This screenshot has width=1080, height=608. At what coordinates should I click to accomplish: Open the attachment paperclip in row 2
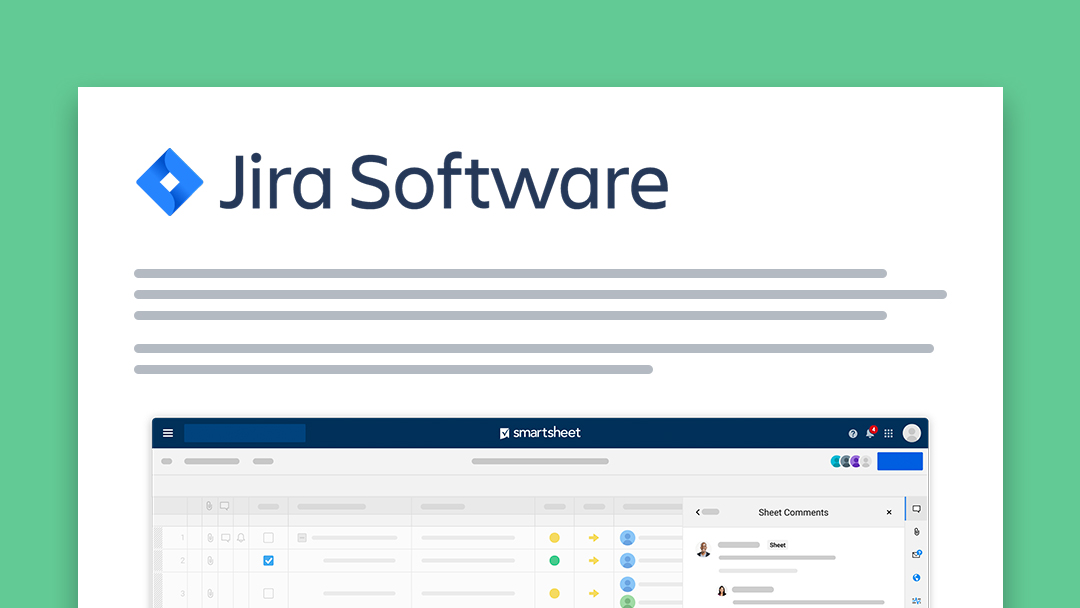point(210,561)
